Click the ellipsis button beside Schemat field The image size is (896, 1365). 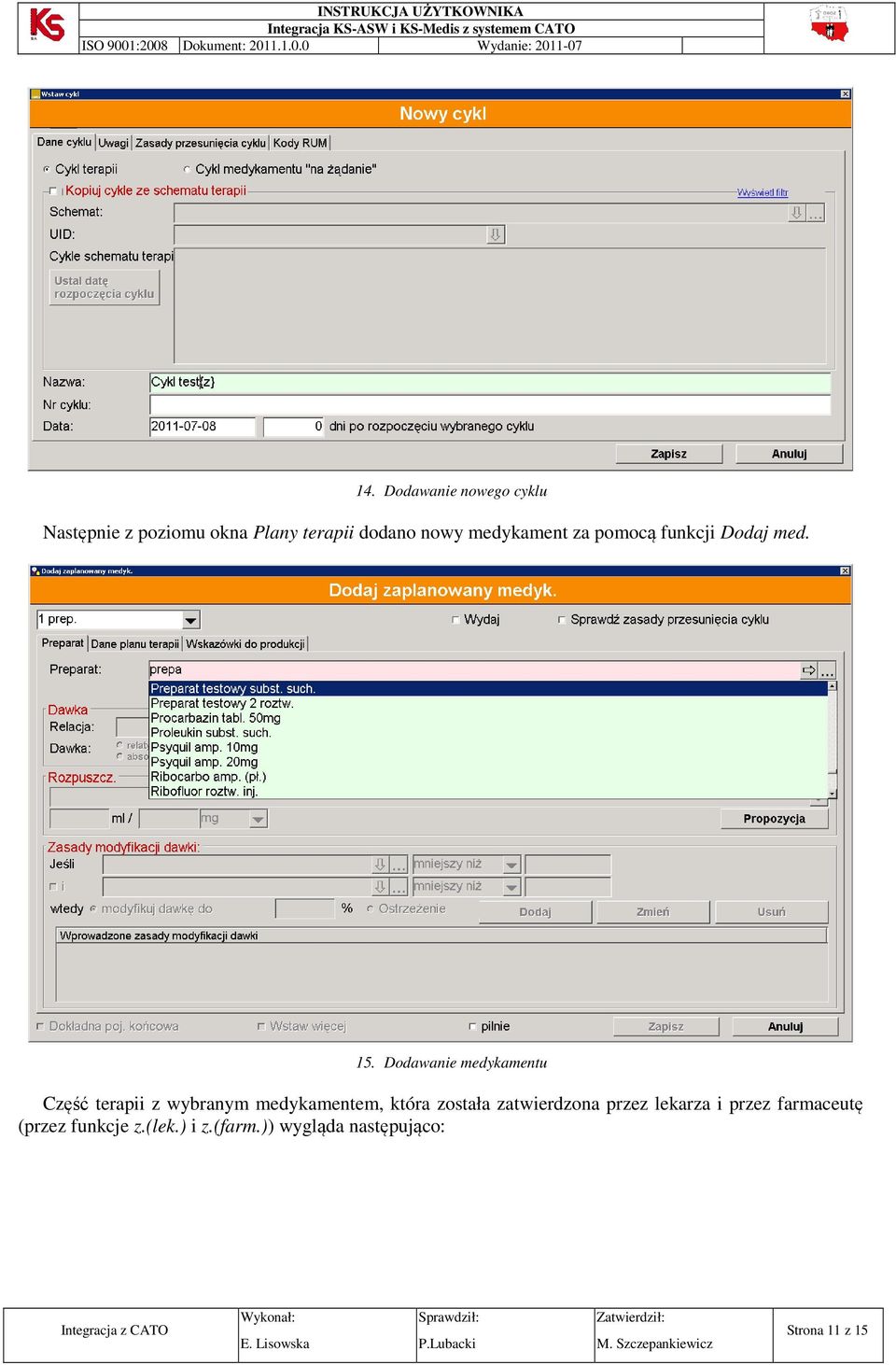tap(816, 213)
